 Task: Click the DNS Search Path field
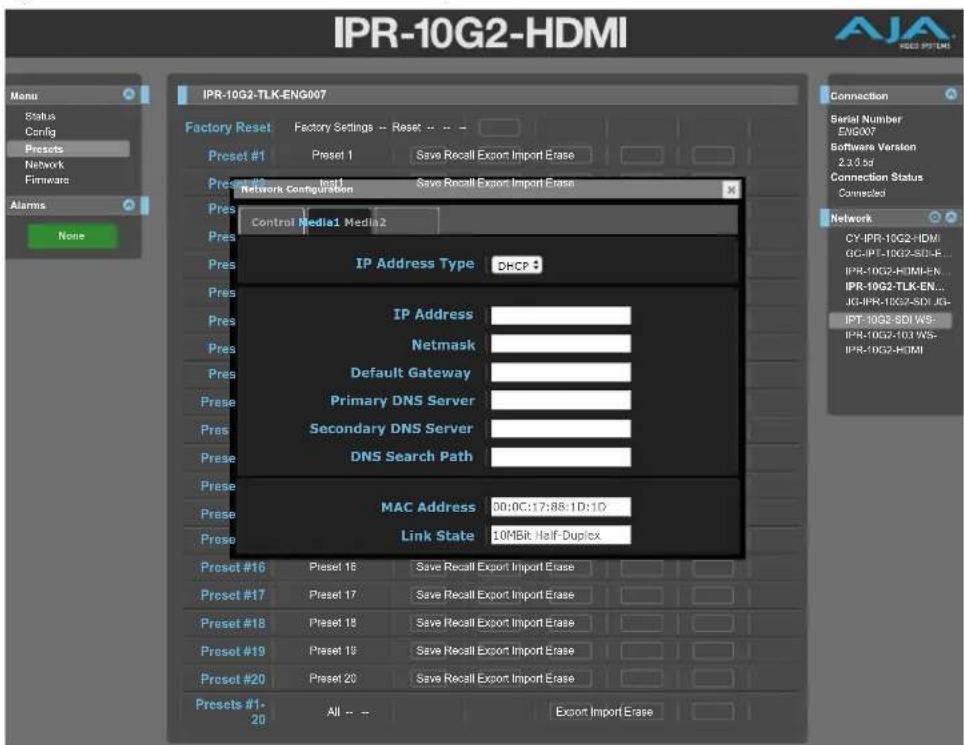pos(561,457)
